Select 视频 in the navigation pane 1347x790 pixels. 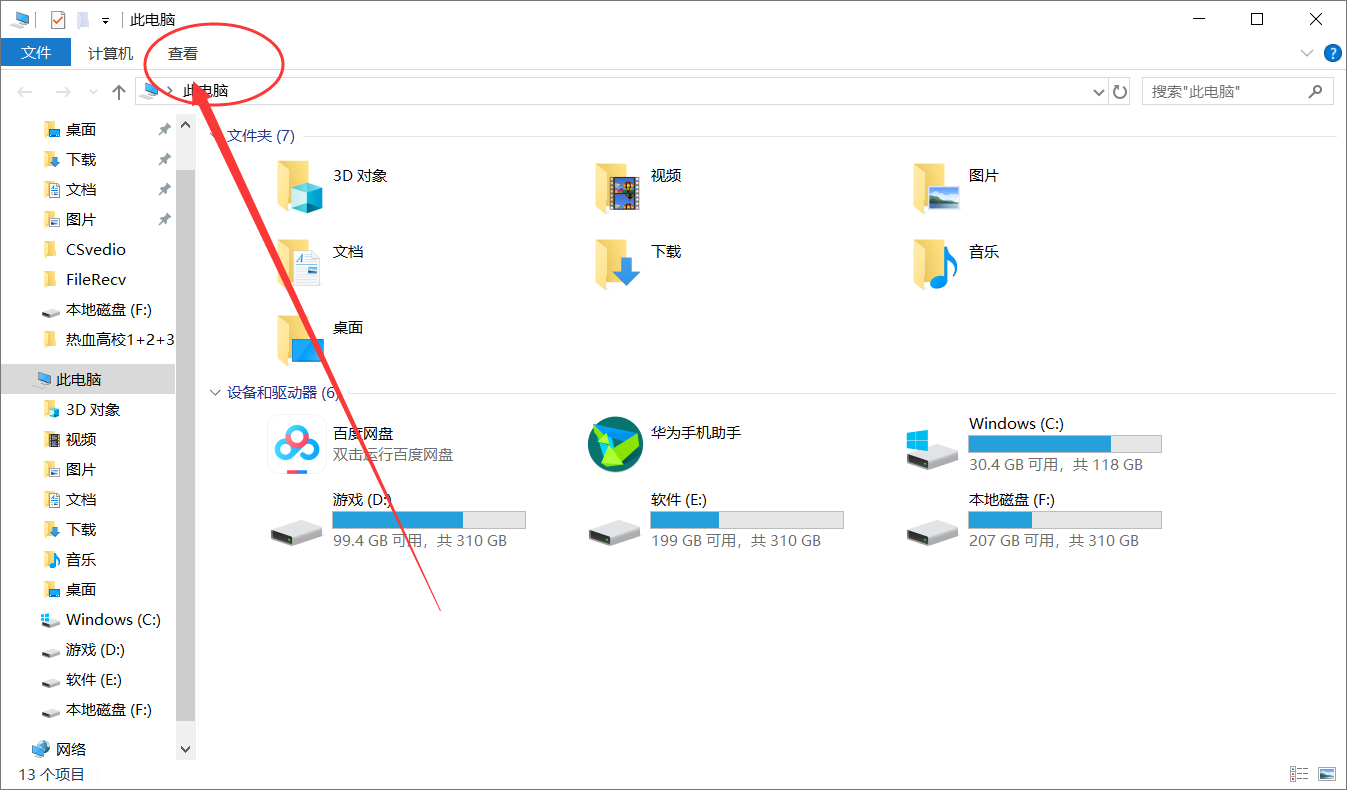click(x=81, y=440)
